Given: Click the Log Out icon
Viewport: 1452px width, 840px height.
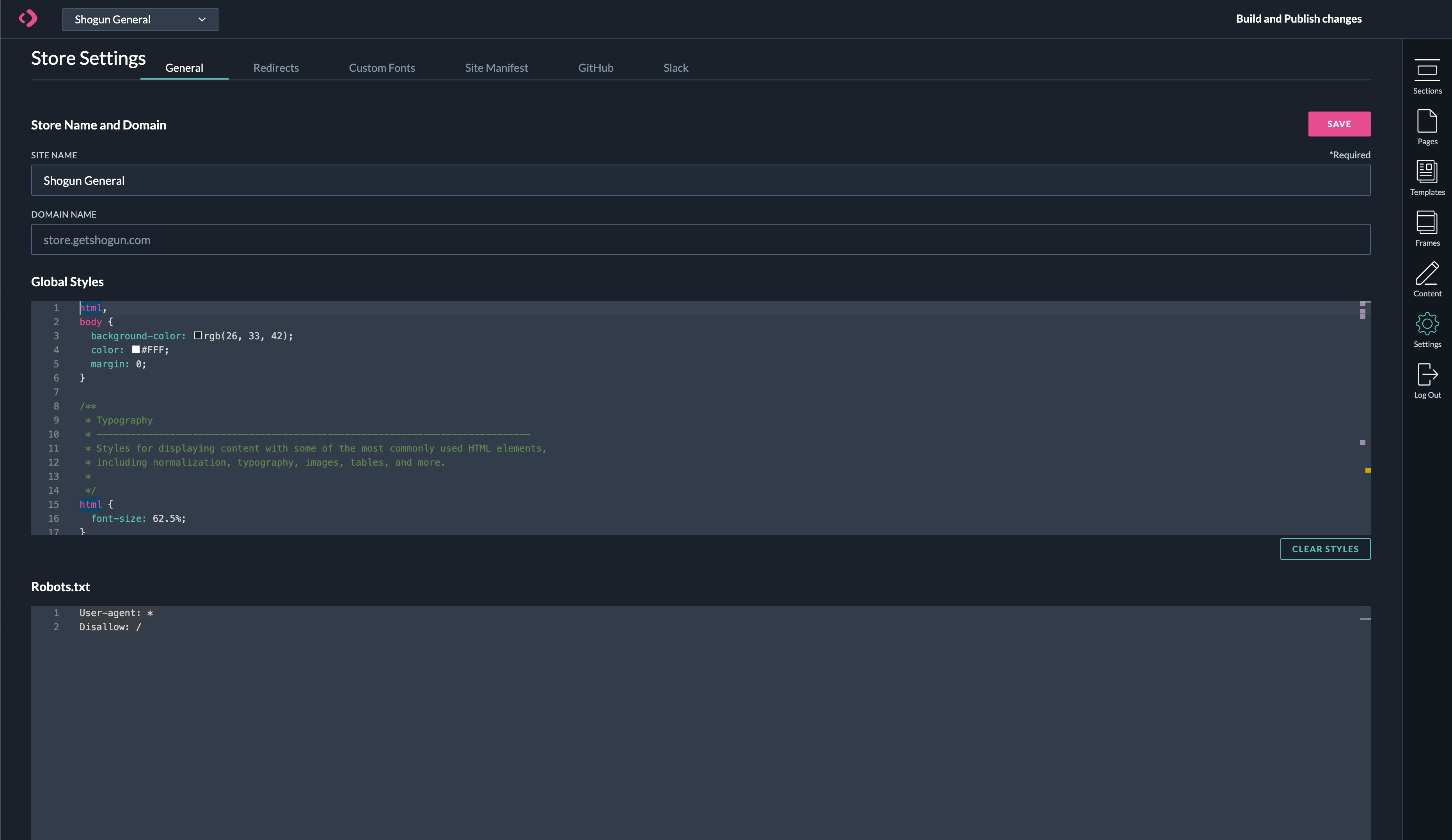Looking at the screenshot, I should pos(1427,380).
